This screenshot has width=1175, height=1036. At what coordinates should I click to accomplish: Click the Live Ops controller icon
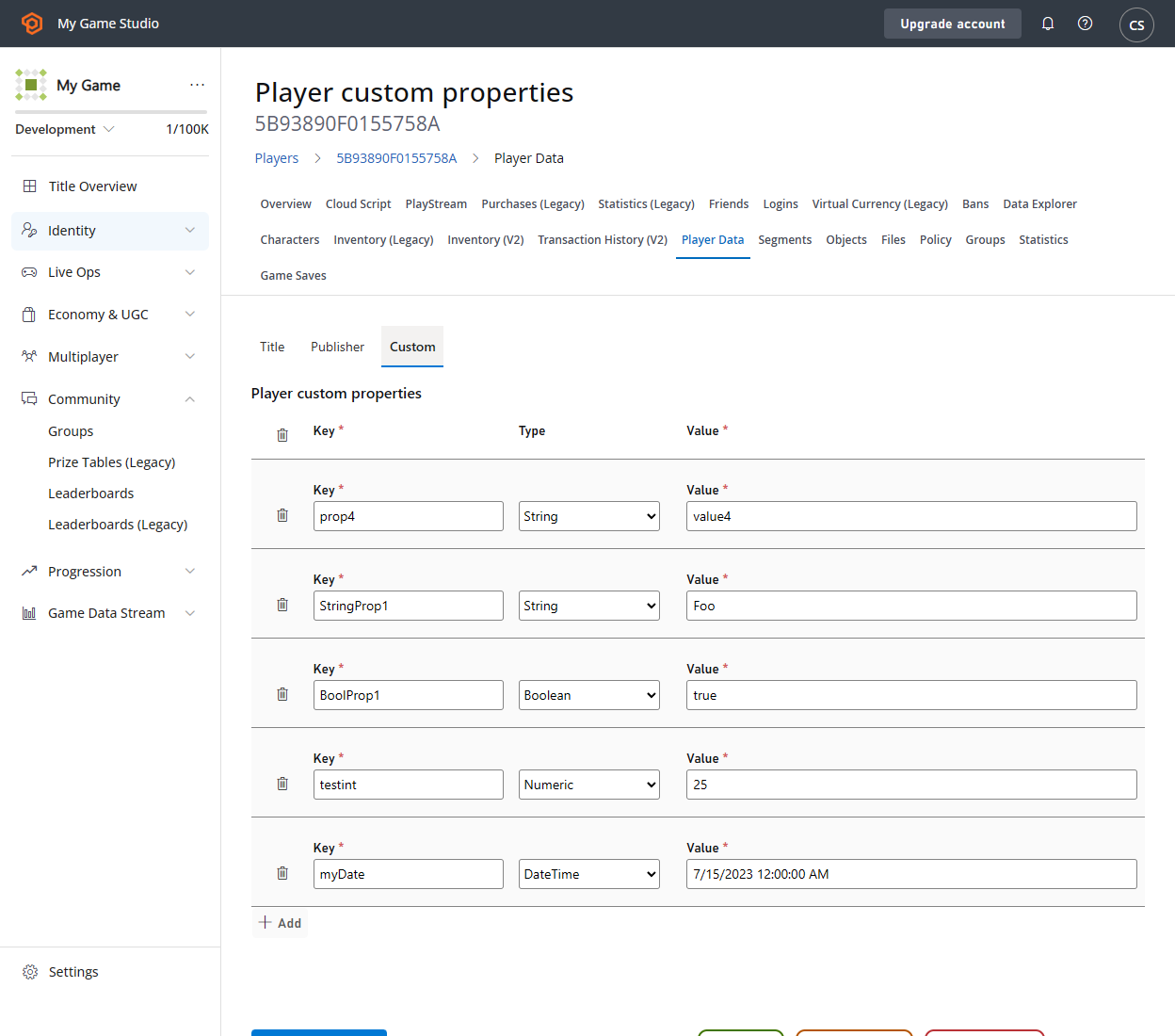(29, 272)
